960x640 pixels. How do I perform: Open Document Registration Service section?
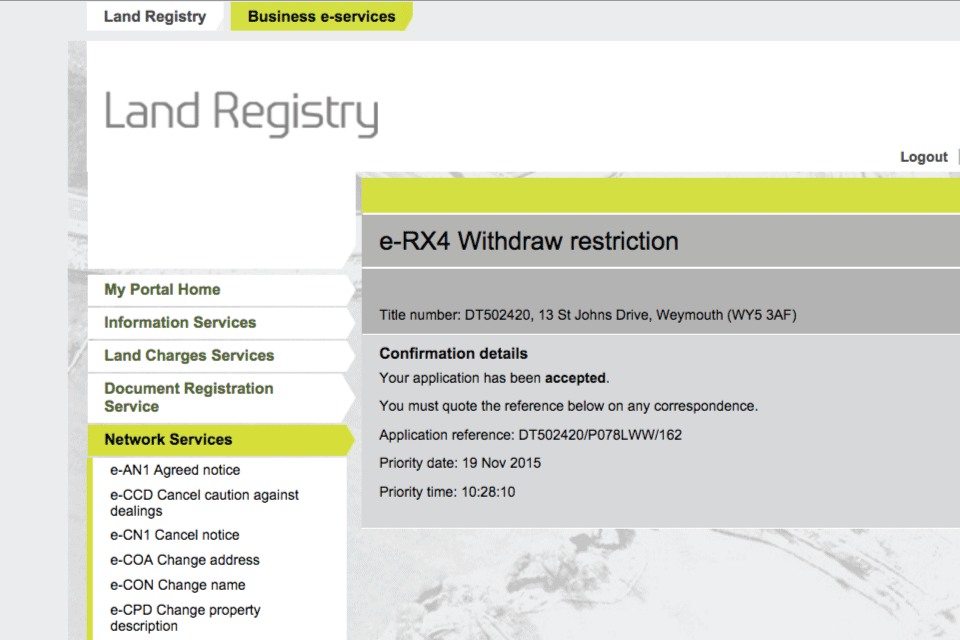pos(188,397)
